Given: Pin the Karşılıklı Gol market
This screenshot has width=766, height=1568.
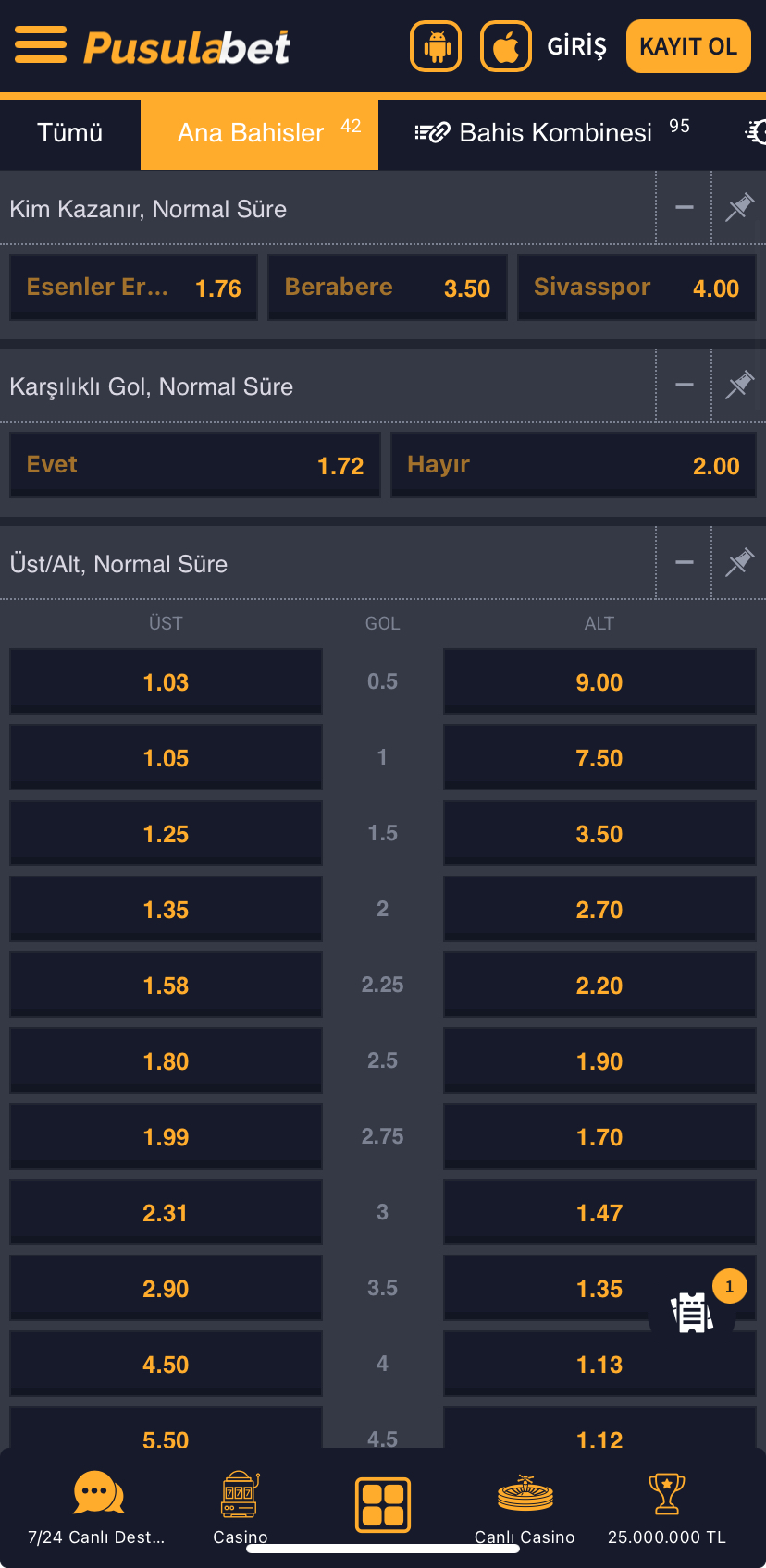Looking at the screenshot, I should point(739,386).
